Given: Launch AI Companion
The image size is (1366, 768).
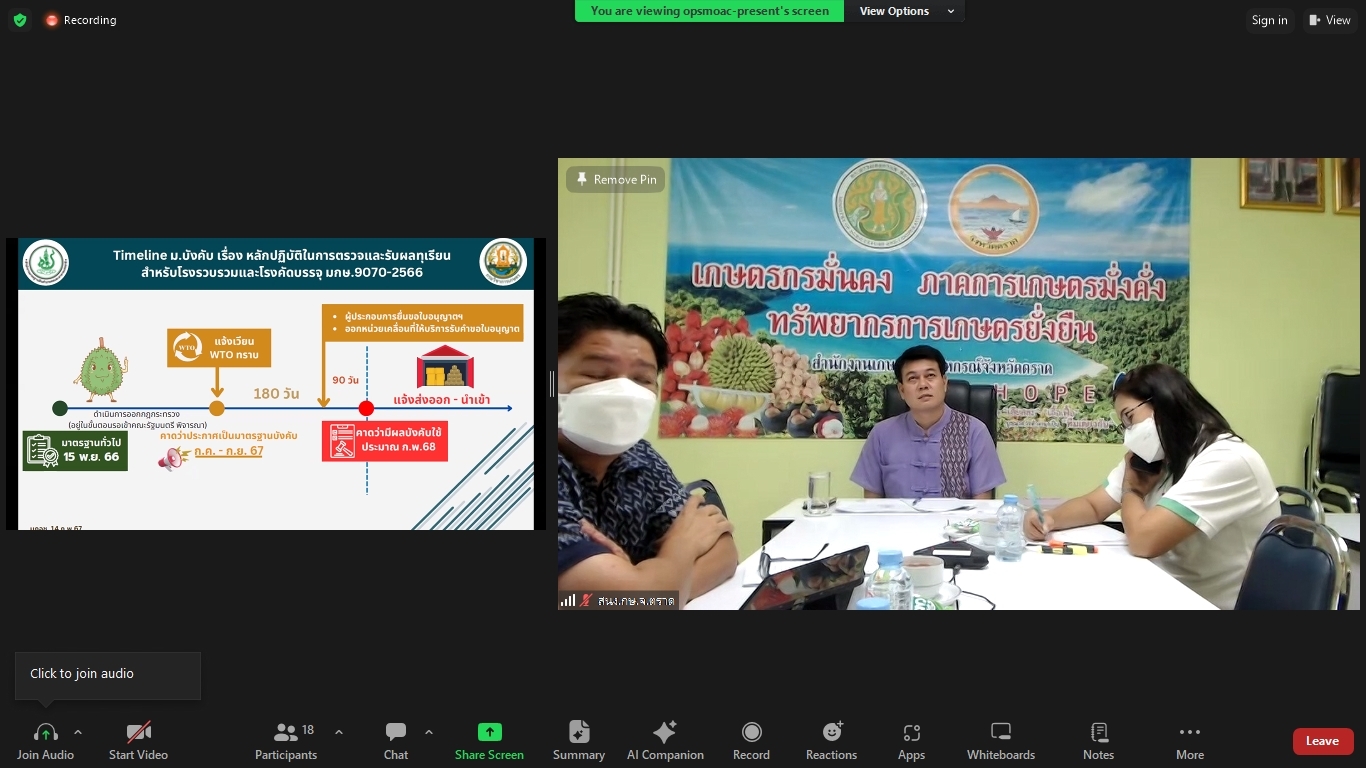Looking at the screenshot, I should (x=665, y=741).
